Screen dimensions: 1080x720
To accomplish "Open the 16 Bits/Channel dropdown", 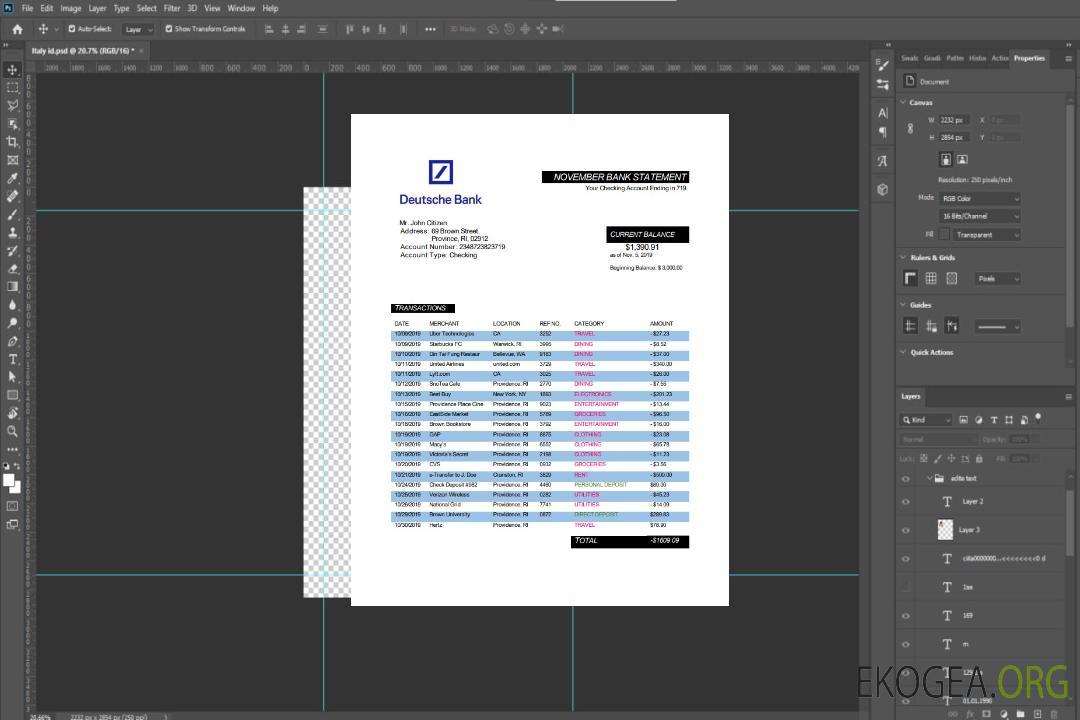I will (979, 216).
